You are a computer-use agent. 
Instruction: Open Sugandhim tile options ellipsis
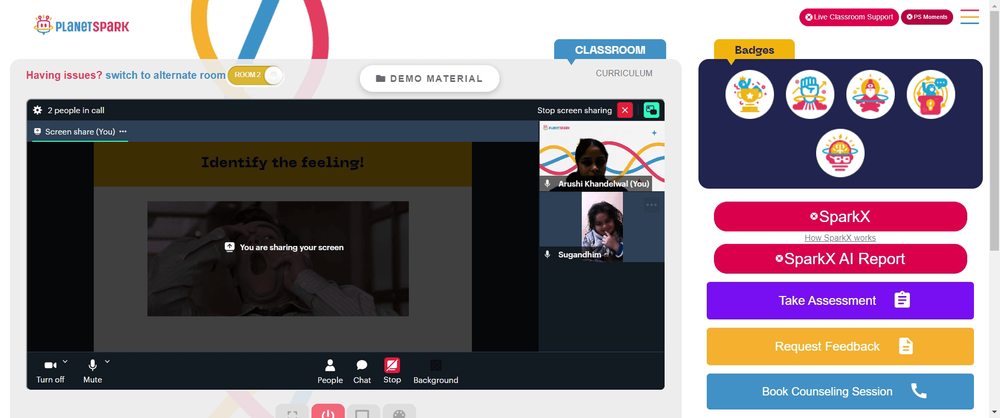pos(651,205)
